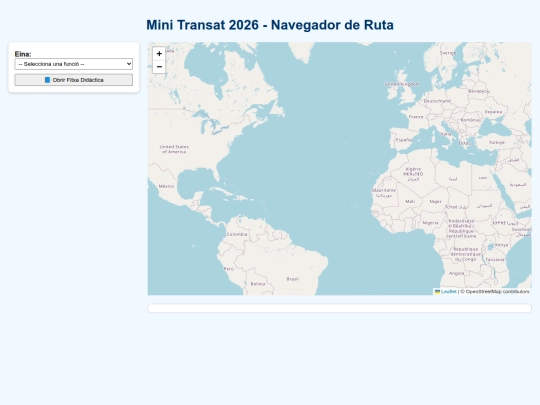Click the 'Kenya' label on the map
Viewport: 540px width, 405px height.
[501, 245]
